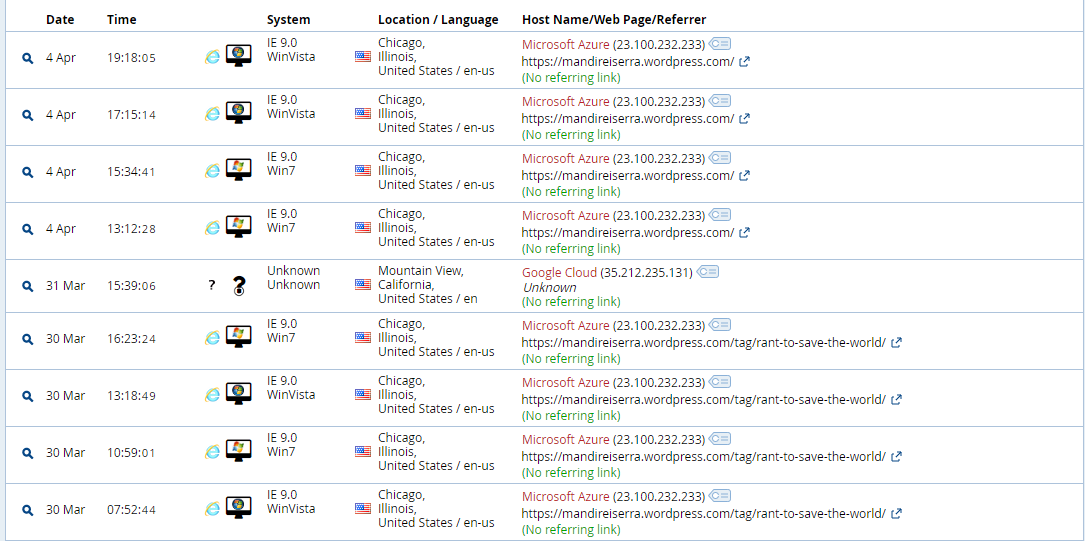The image size is (1085, 541).
Task: Open rant-to-save-the-world URL in 16:23:24 row
Action: pyautogui.click(x=704, y=342)
